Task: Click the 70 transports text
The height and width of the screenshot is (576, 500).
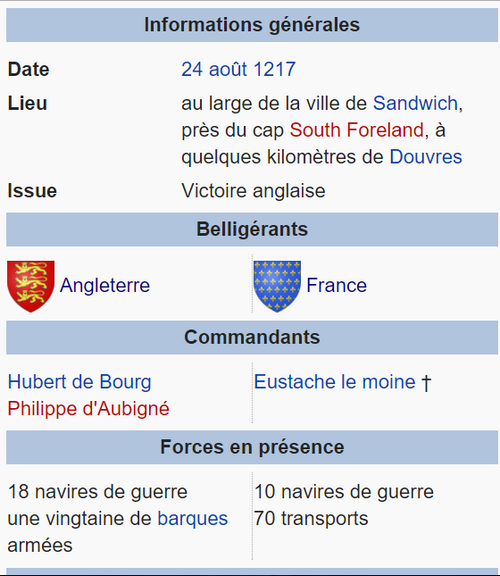Action: click(x=311, y=519)
